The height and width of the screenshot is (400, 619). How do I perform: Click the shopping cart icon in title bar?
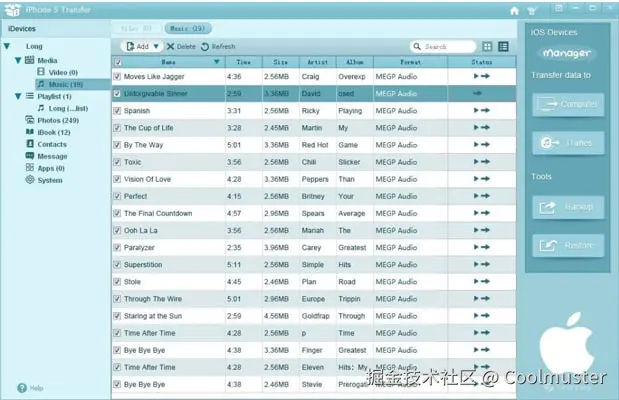point(532,11)
